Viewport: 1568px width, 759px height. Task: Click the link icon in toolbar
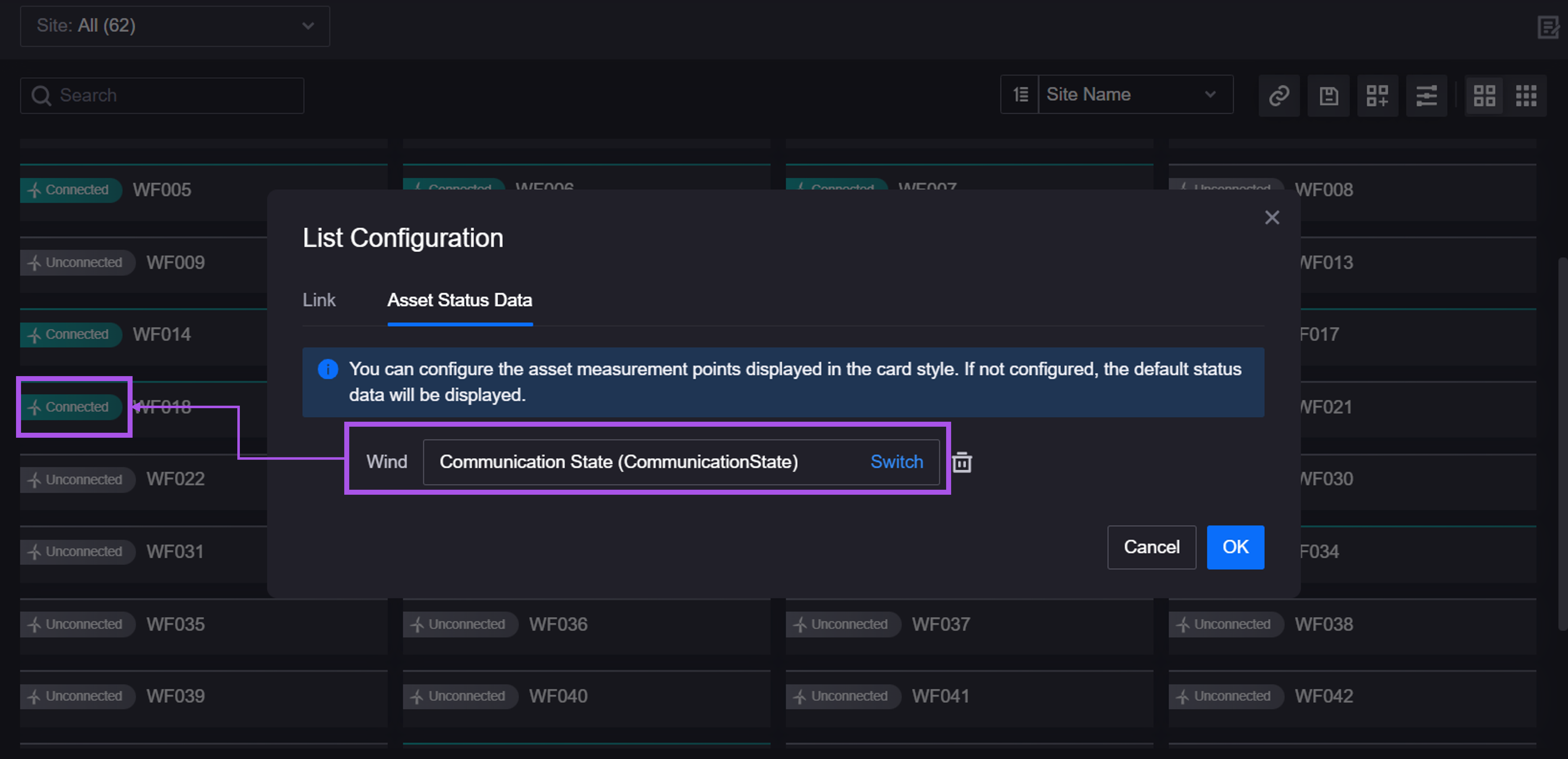click(x=1279, y=95)
